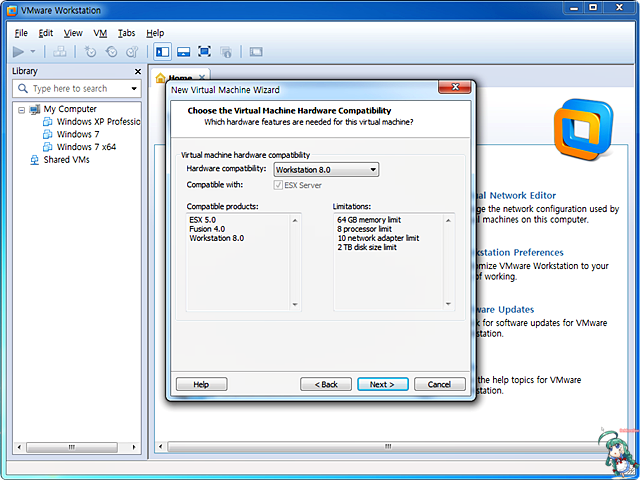Open the Hardware compatibility dropdown
This screenshot has width=640, height=480.
326,169
